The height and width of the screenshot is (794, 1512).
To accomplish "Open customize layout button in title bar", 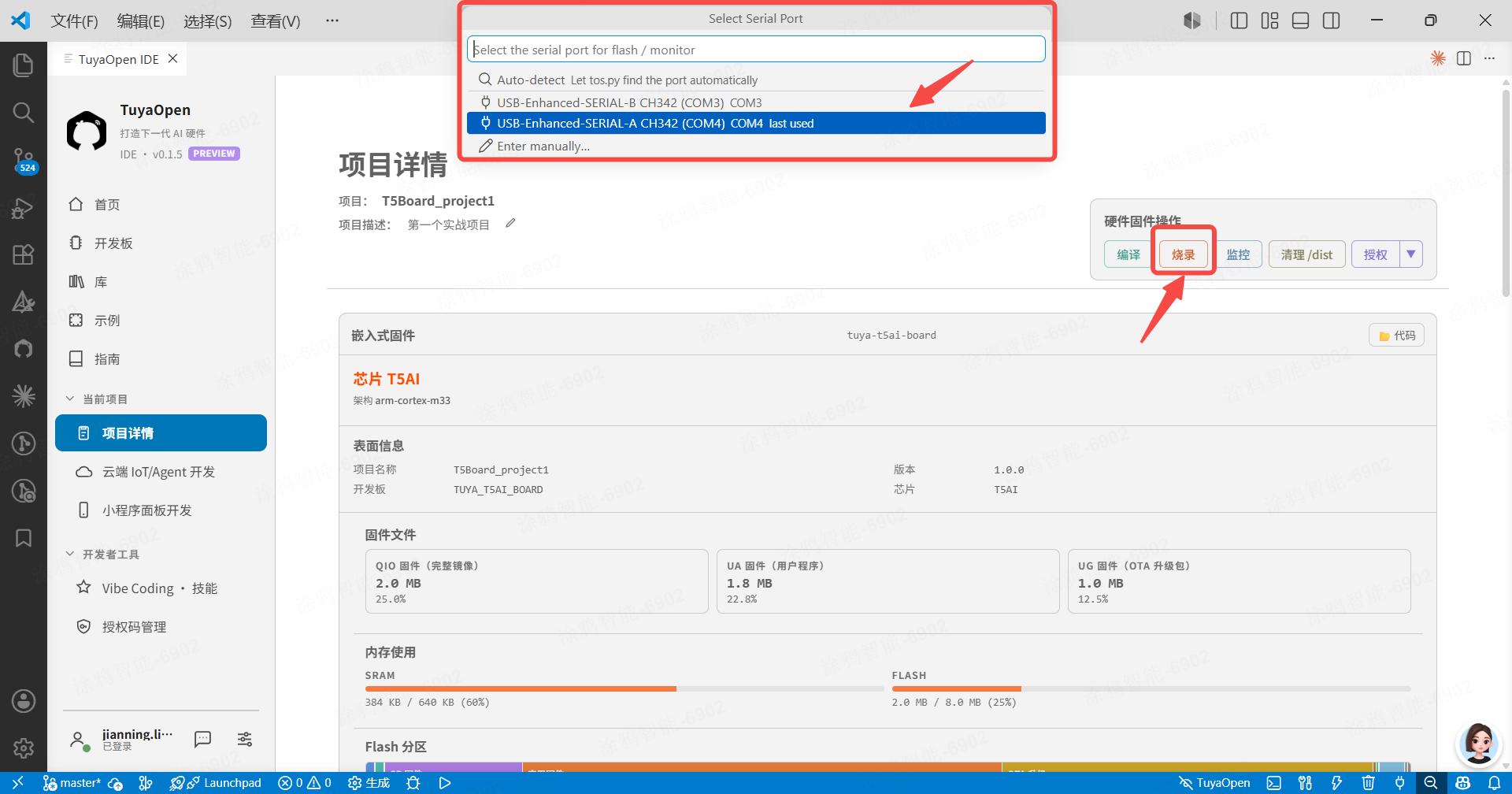I will pos(1269,20).
